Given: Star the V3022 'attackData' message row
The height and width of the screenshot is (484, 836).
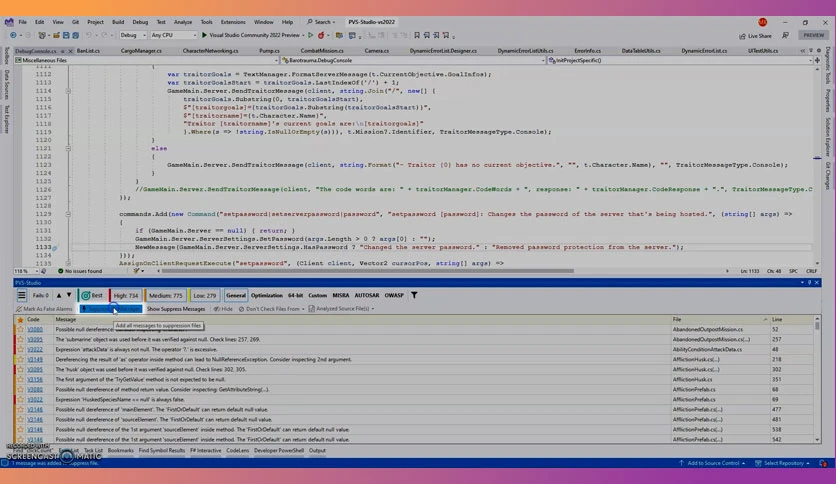Looking at the screenshot, I should coord(20,350).
